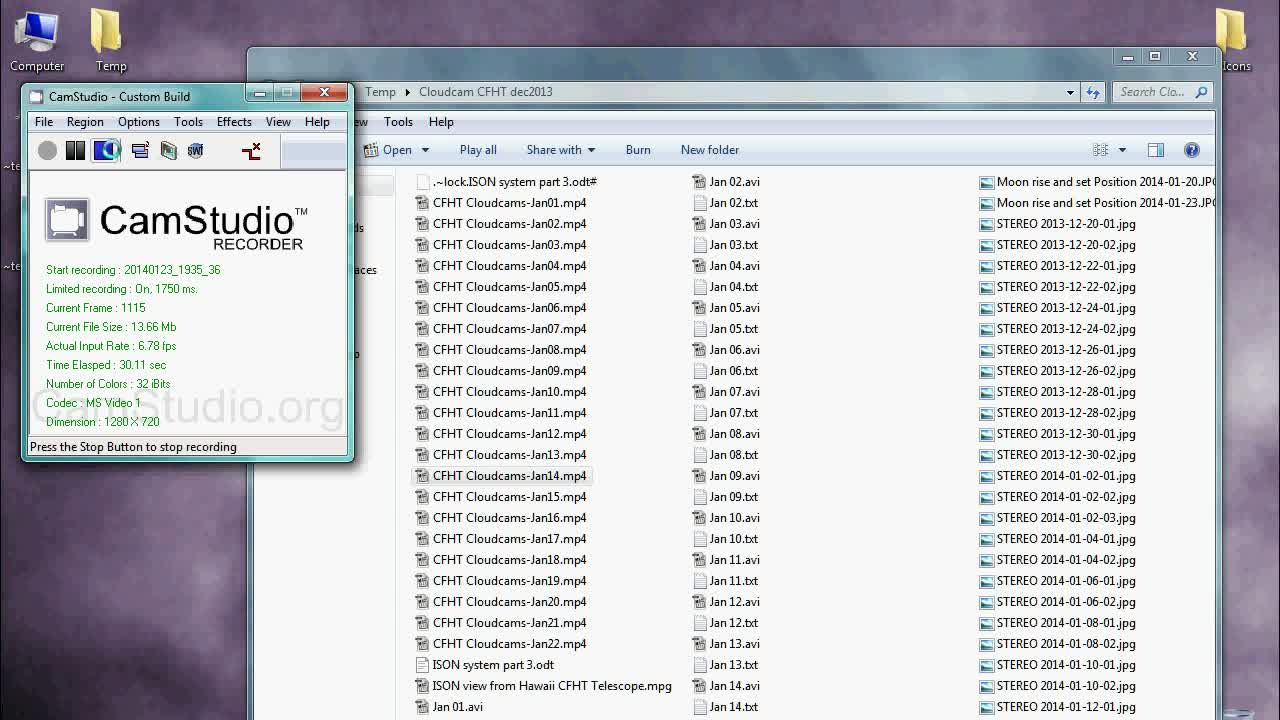Select the Jan 02.avi video icon
Viewport: 1280px width, 720px height.
pyautogui.click(x=700, y=182)
